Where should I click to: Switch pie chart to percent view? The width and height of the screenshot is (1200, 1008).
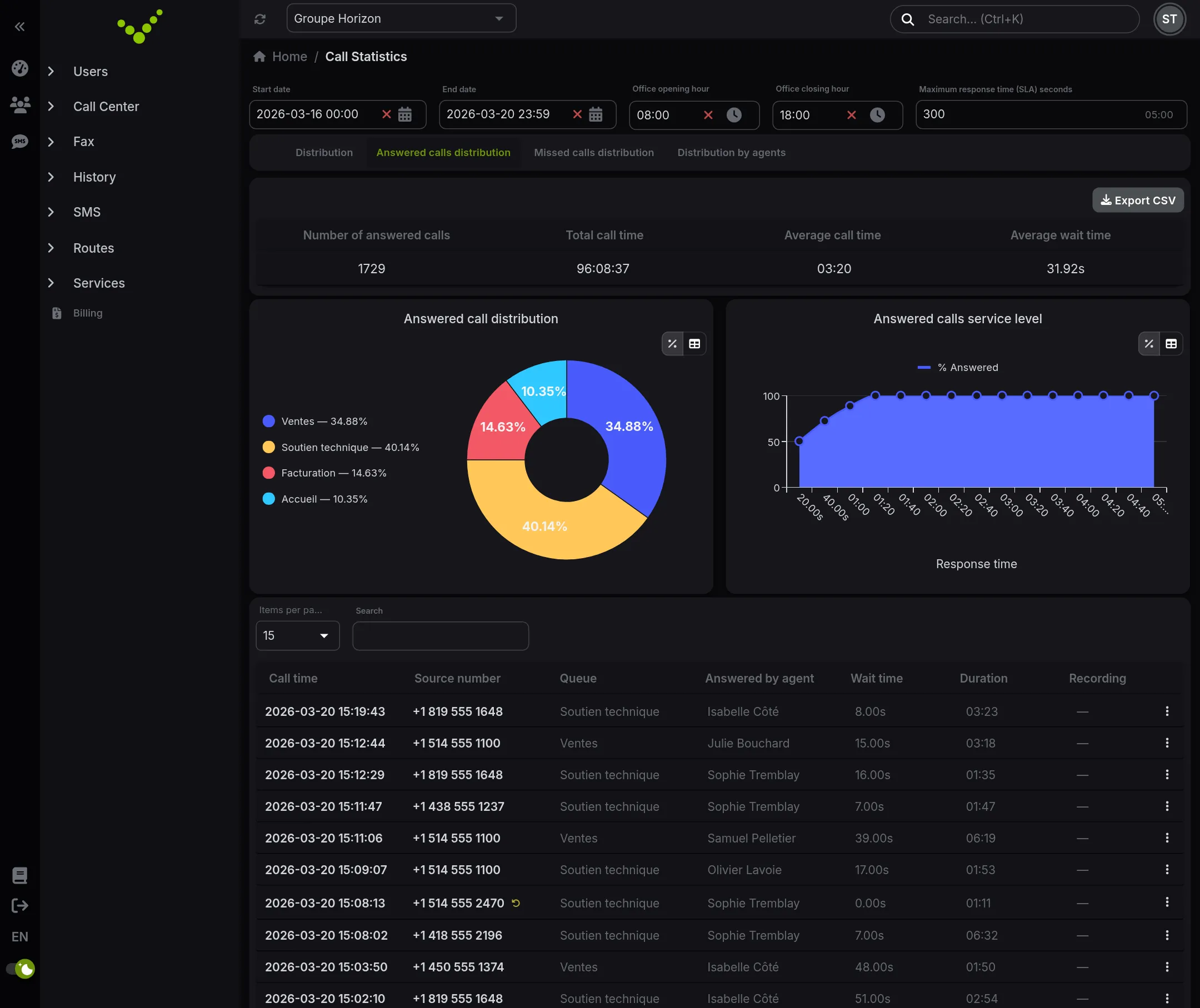(x=672, y=343)
